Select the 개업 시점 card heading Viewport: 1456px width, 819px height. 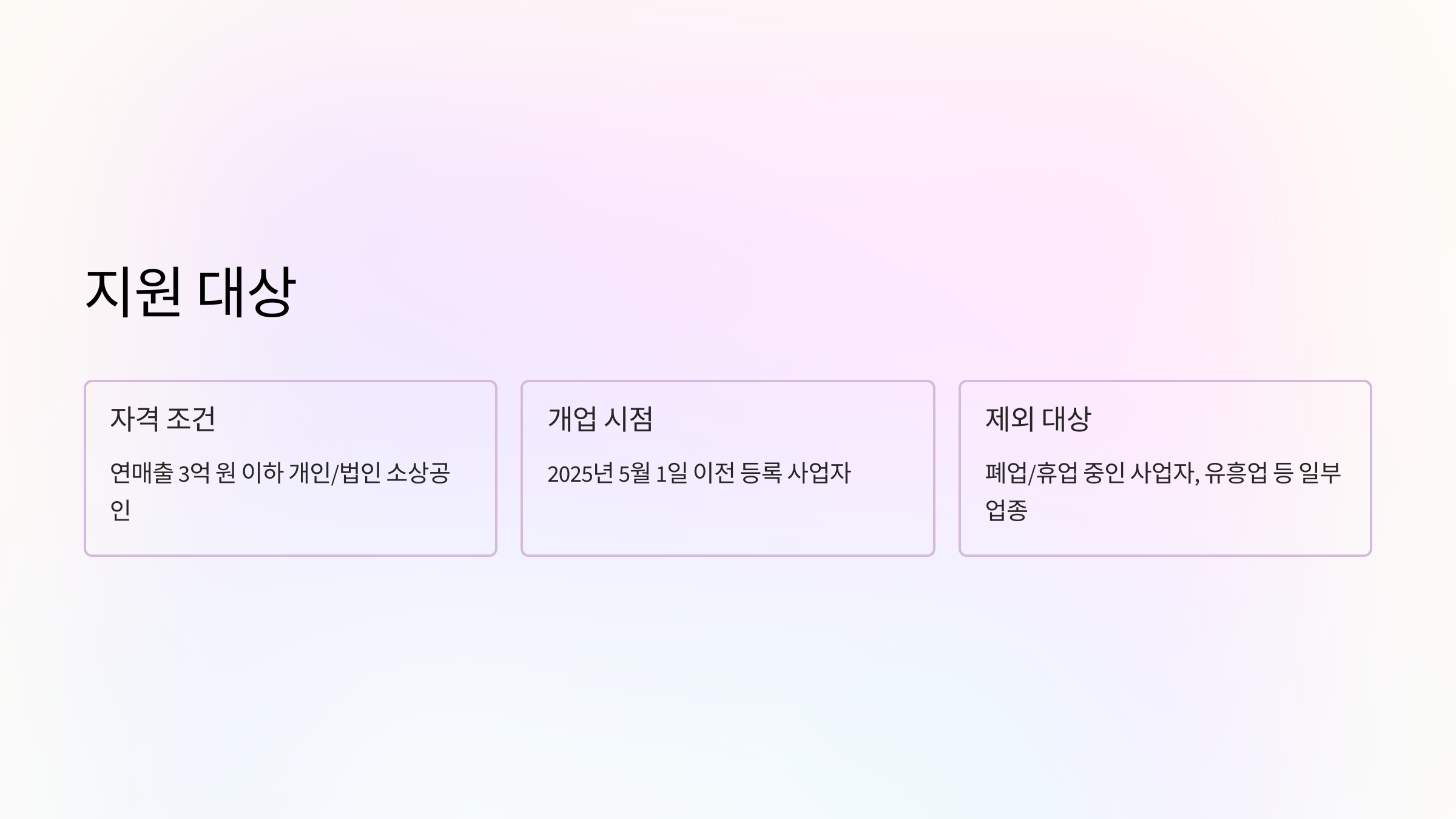(600, 419)
